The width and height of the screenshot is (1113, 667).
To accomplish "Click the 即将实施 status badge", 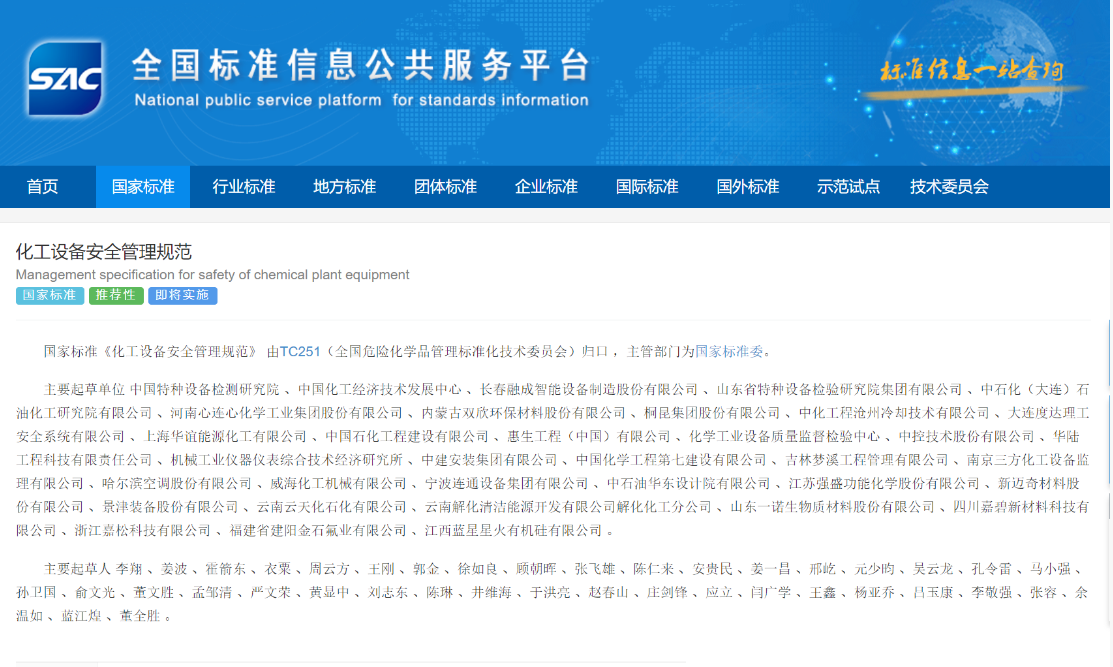I will (x=182, y=296).
